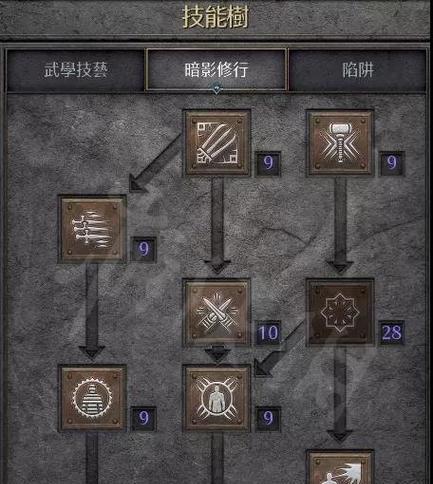
Task: Switch to the 陷阱 tab
Action: click(x=358, y=70)
